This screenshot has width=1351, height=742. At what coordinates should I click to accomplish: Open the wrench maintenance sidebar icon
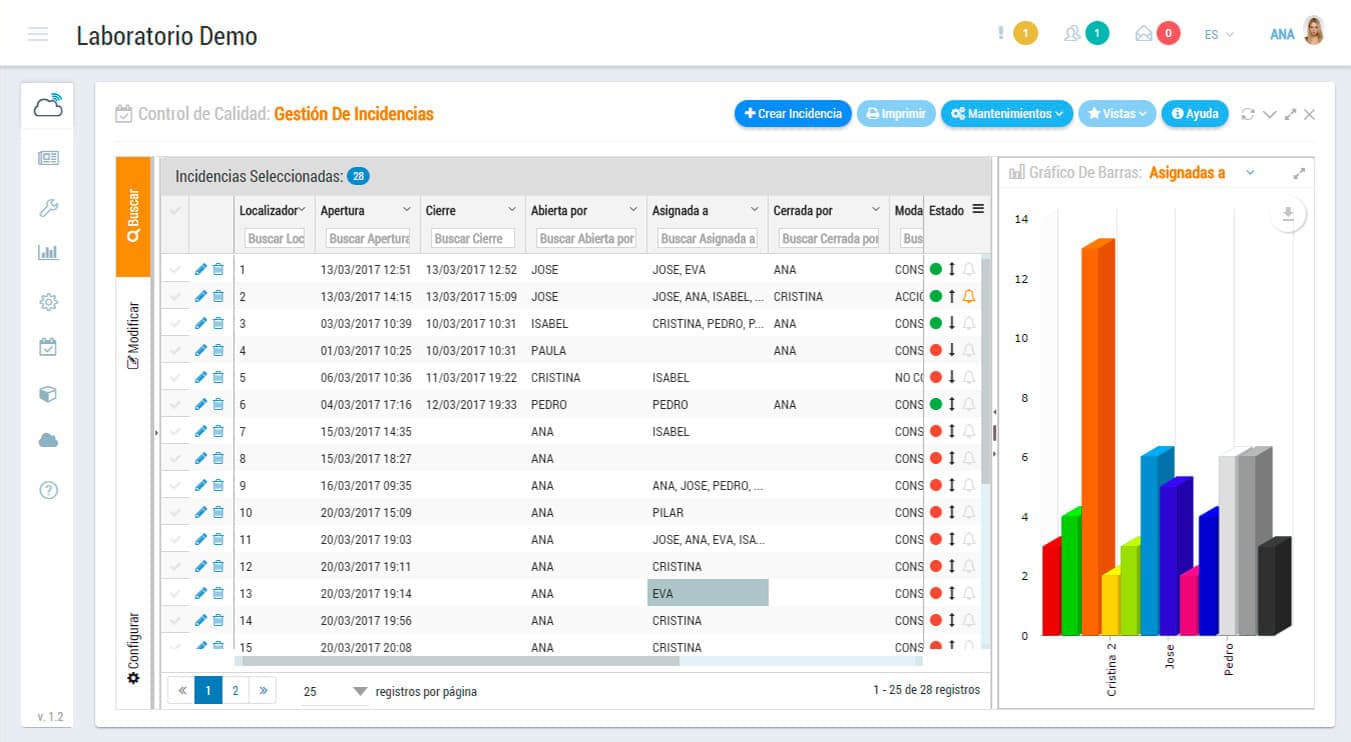(48, 207)
